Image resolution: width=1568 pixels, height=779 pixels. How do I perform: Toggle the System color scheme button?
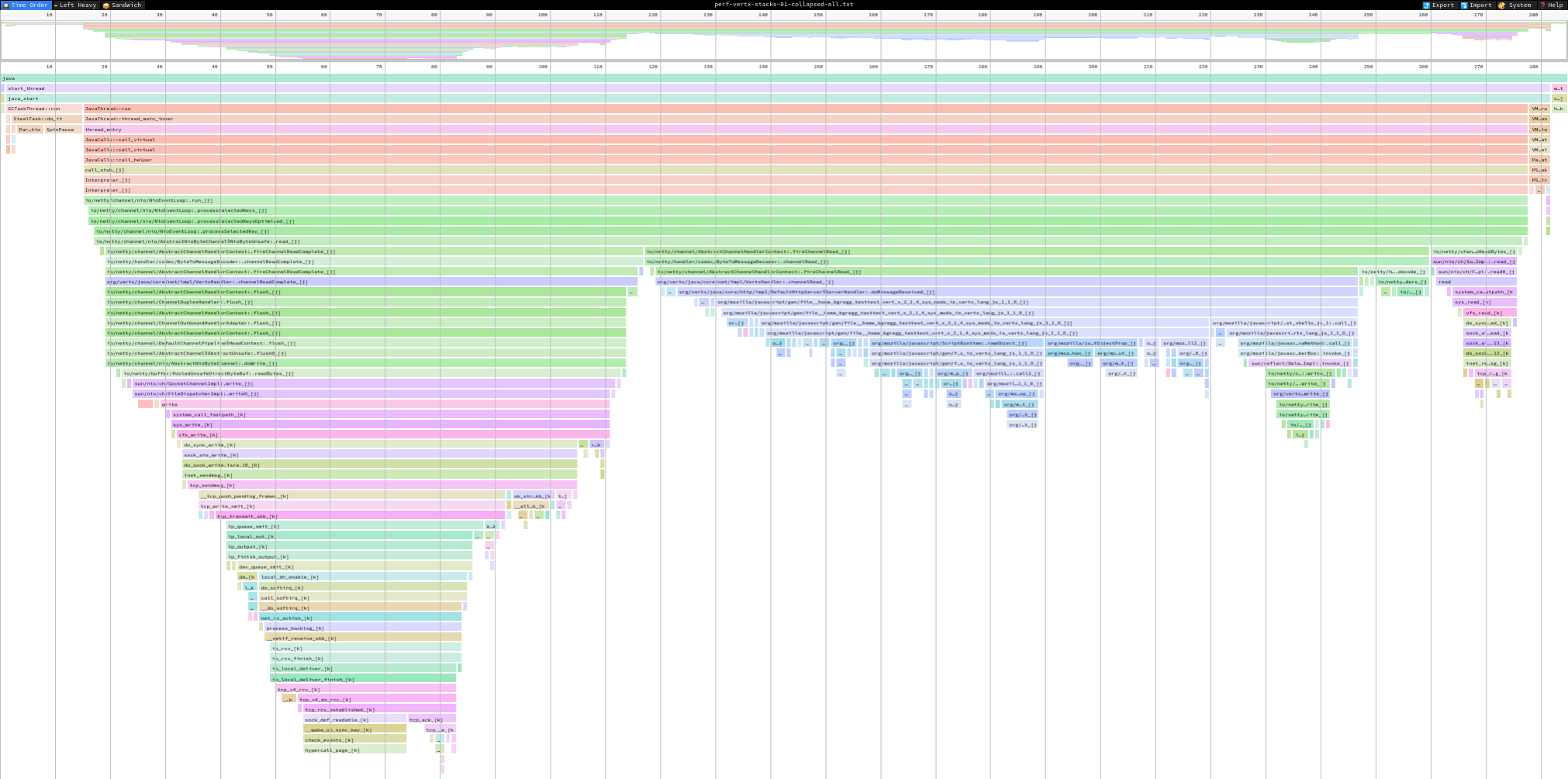pos(1515,5)
